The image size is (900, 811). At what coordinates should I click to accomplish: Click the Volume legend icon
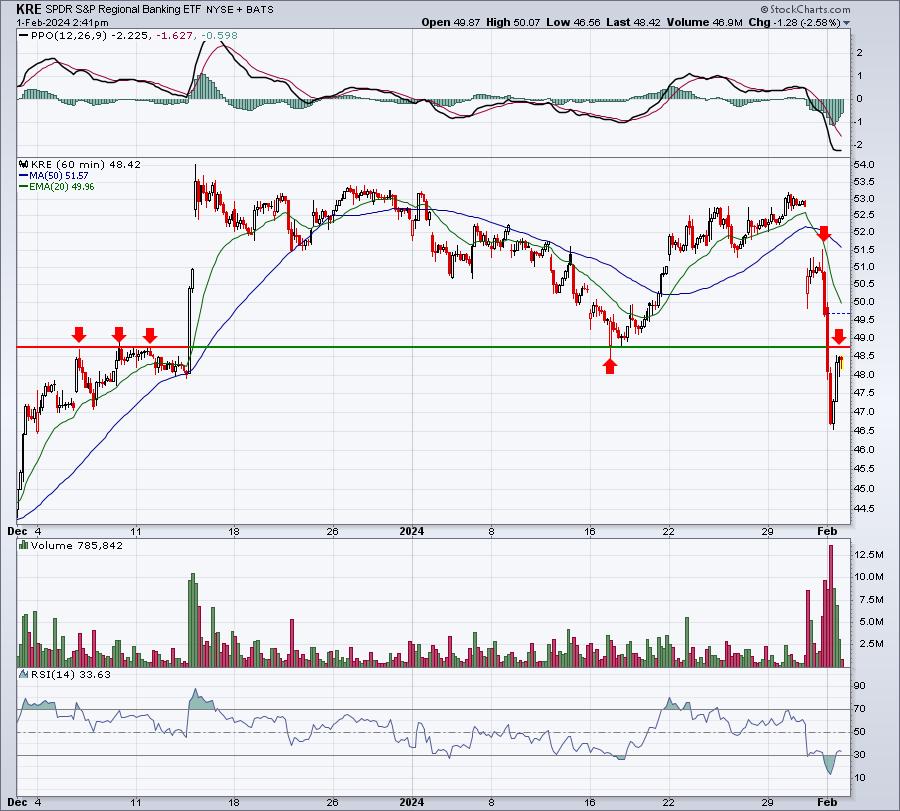tap(24, 545)
